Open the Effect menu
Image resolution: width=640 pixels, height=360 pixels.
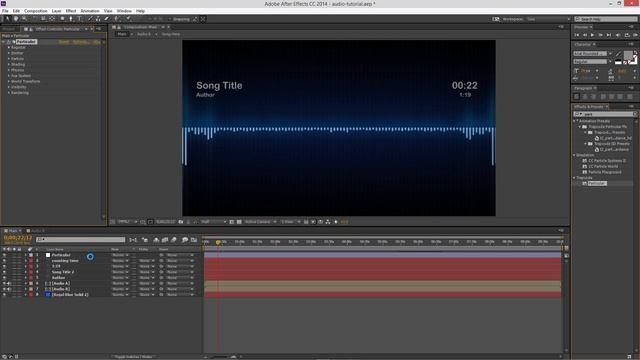pos(71,11)
